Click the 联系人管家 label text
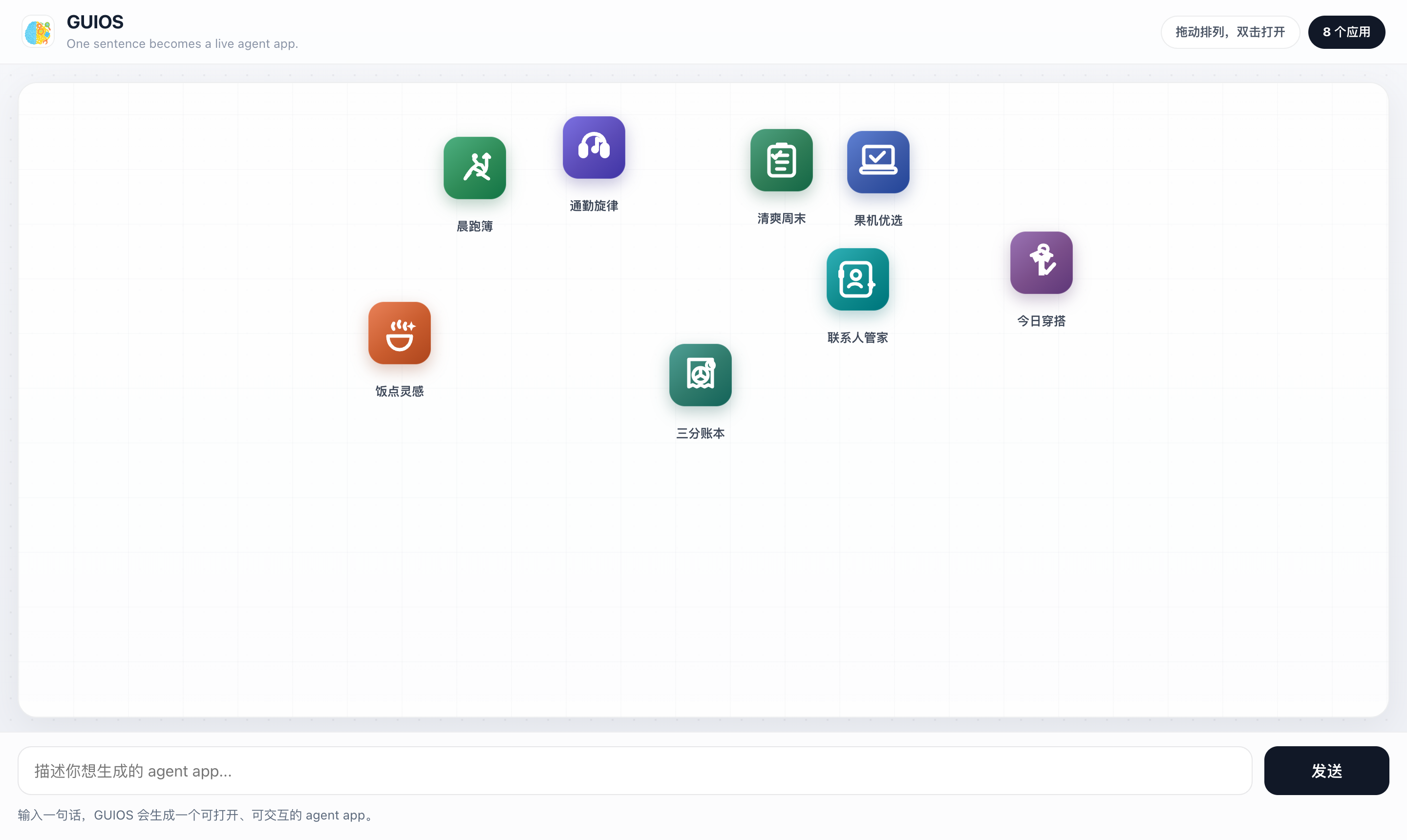 click(858, 338)
